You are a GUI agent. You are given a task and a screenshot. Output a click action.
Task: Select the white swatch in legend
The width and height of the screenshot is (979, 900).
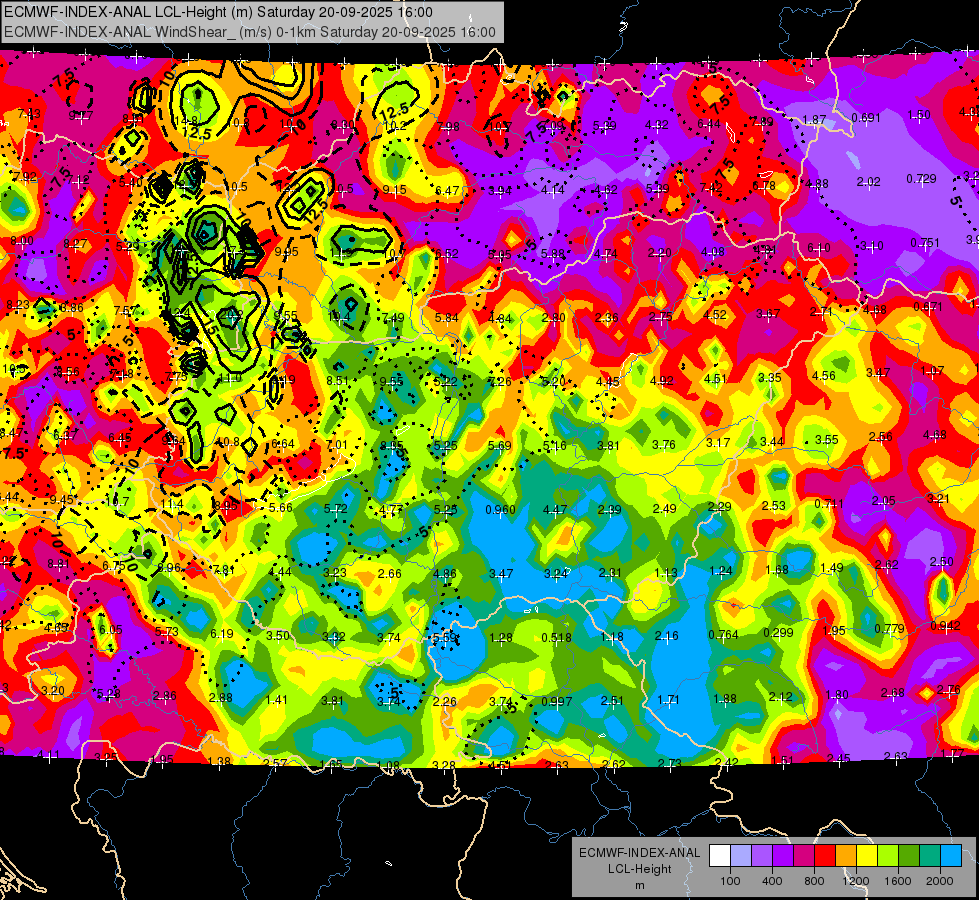coord(720,856)
